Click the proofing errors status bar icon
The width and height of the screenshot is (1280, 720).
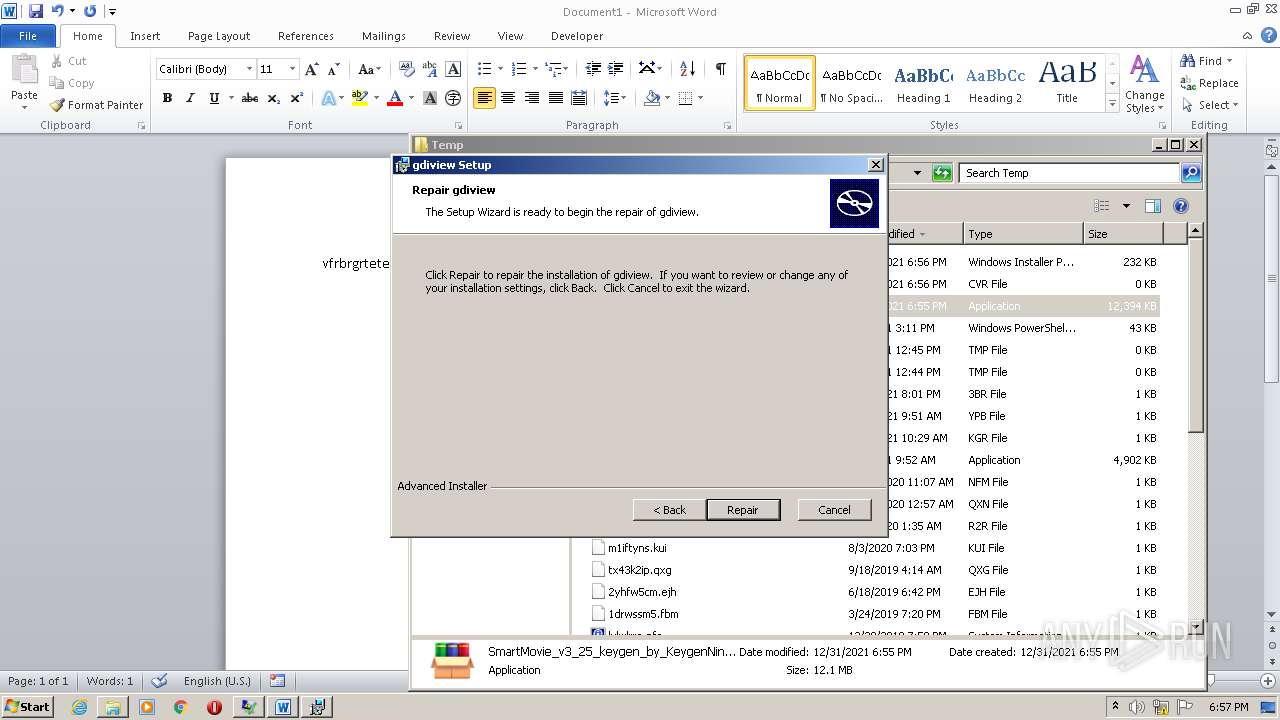point(159,681)
